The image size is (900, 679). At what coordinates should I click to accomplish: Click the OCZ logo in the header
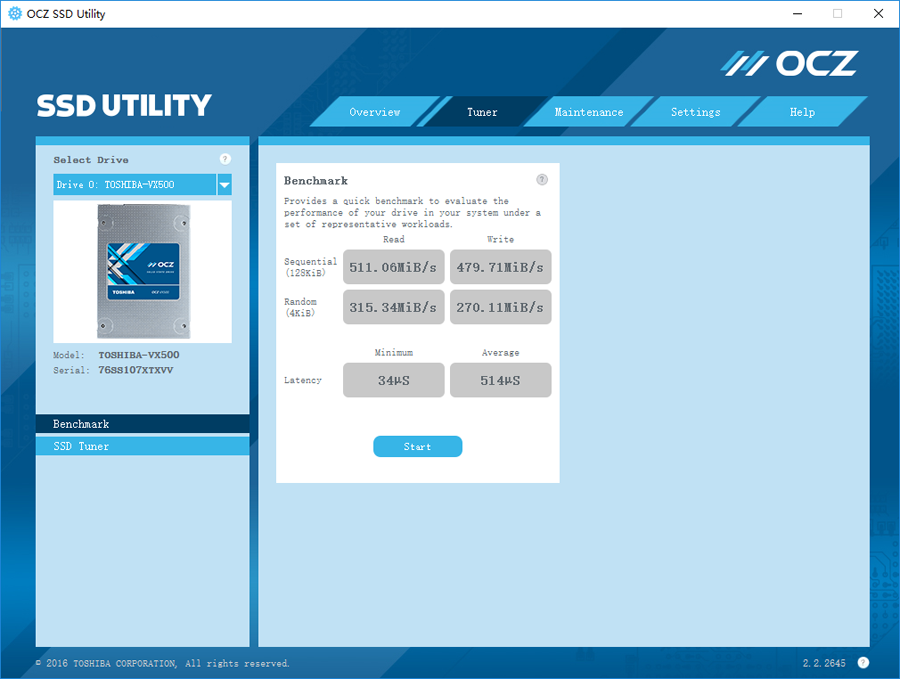click(789, 64)
